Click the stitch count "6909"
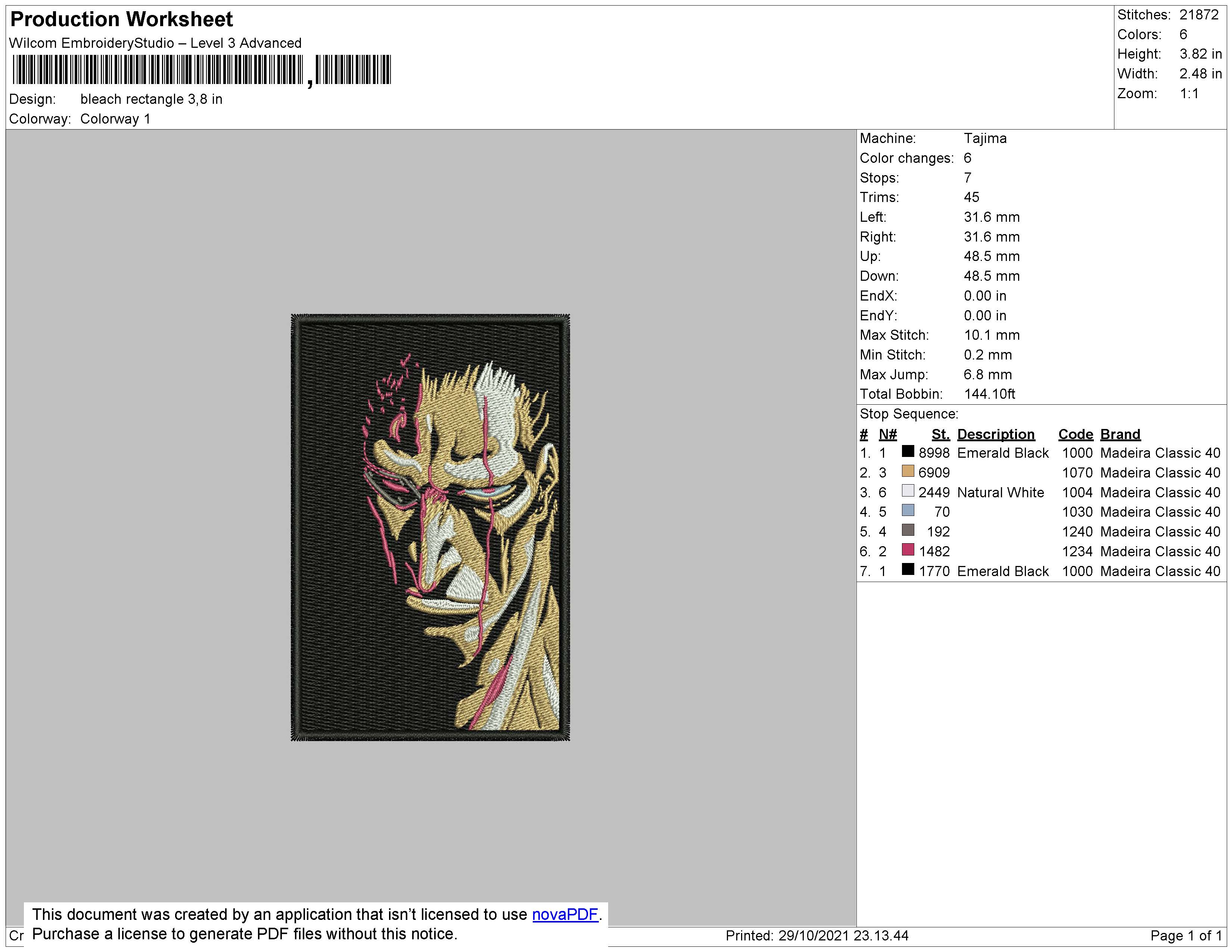The width and height of the screenshot is (1232, 952). point(934,473)
